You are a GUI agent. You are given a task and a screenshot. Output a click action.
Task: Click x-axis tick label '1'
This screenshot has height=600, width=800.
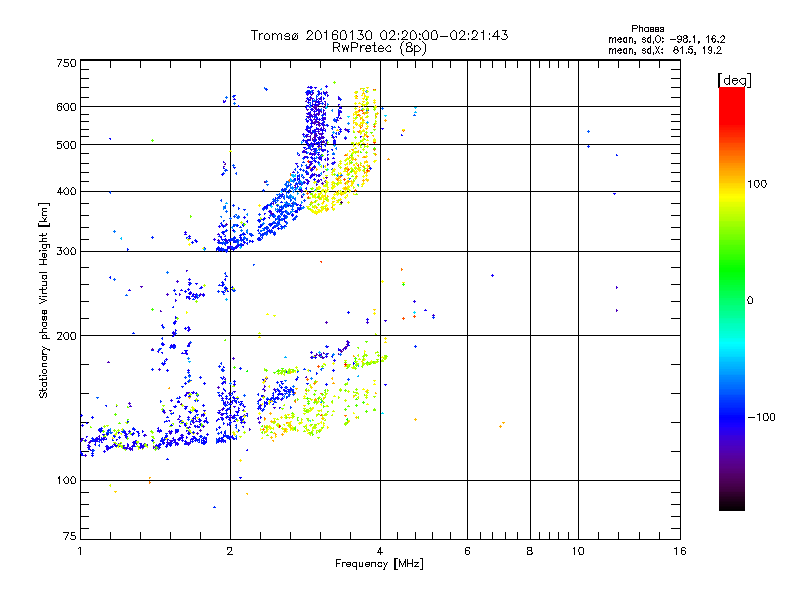80,551
